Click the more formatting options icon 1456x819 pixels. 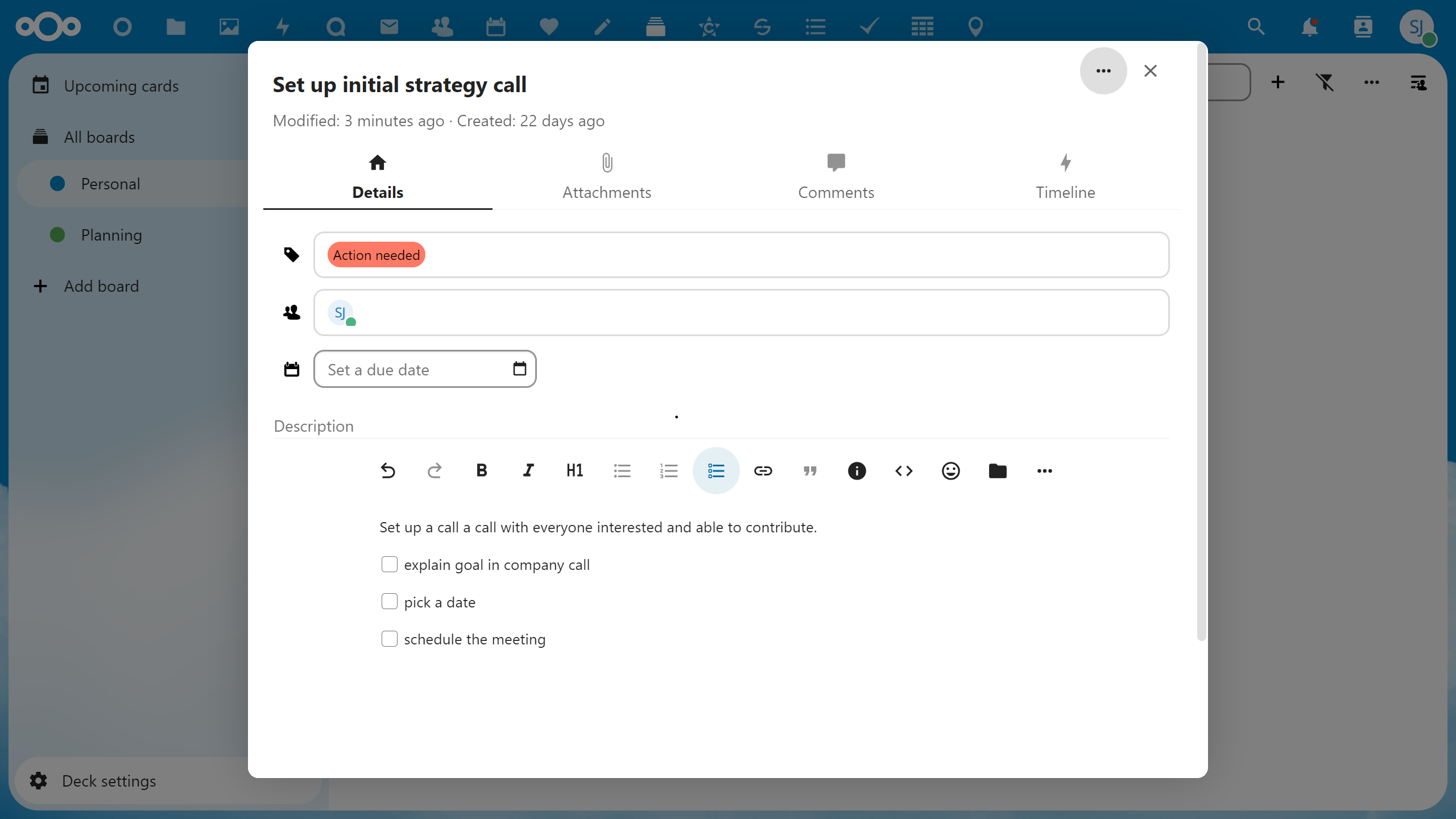pyautogui.click(x=1045, y=470)
